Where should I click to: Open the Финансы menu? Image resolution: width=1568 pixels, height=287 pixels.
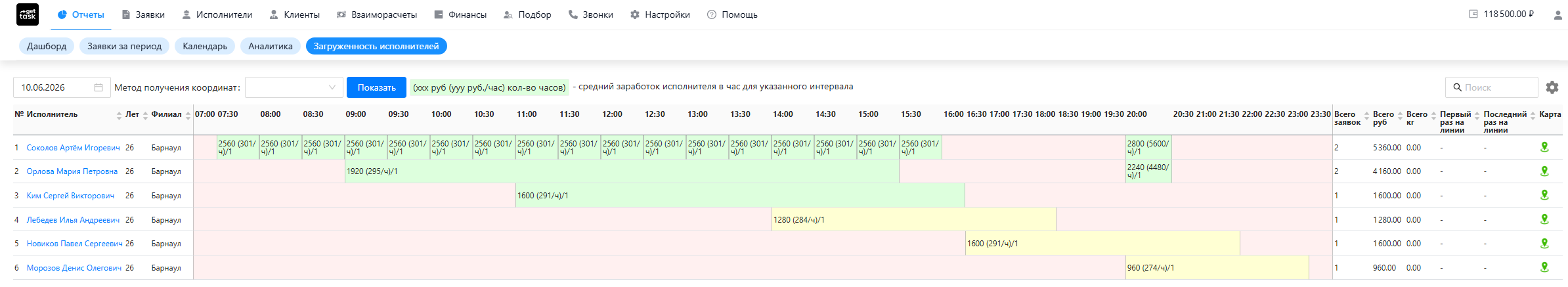460,14
